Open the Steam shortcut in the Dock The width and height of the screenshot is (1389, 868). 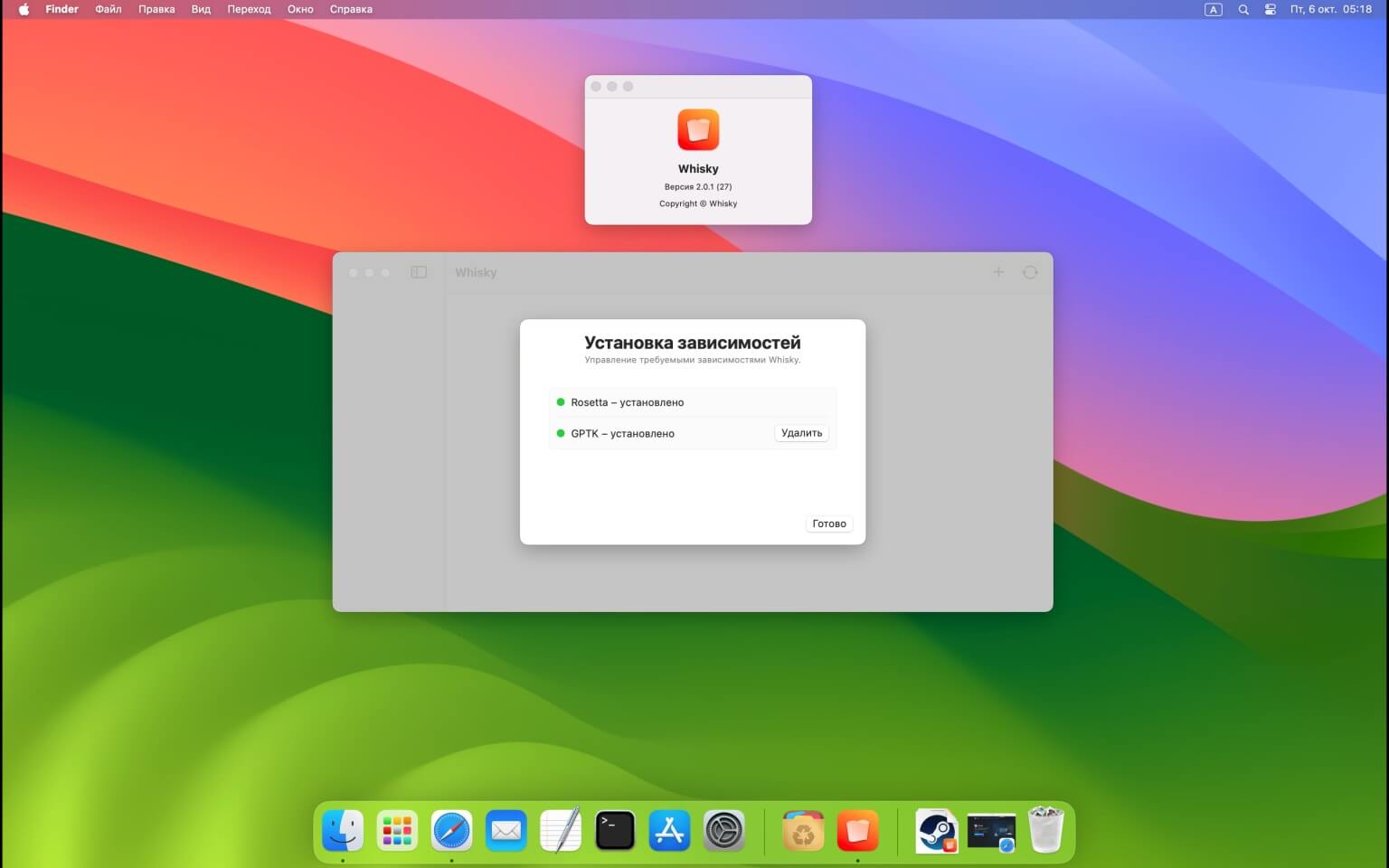click(x=936, y=830)
